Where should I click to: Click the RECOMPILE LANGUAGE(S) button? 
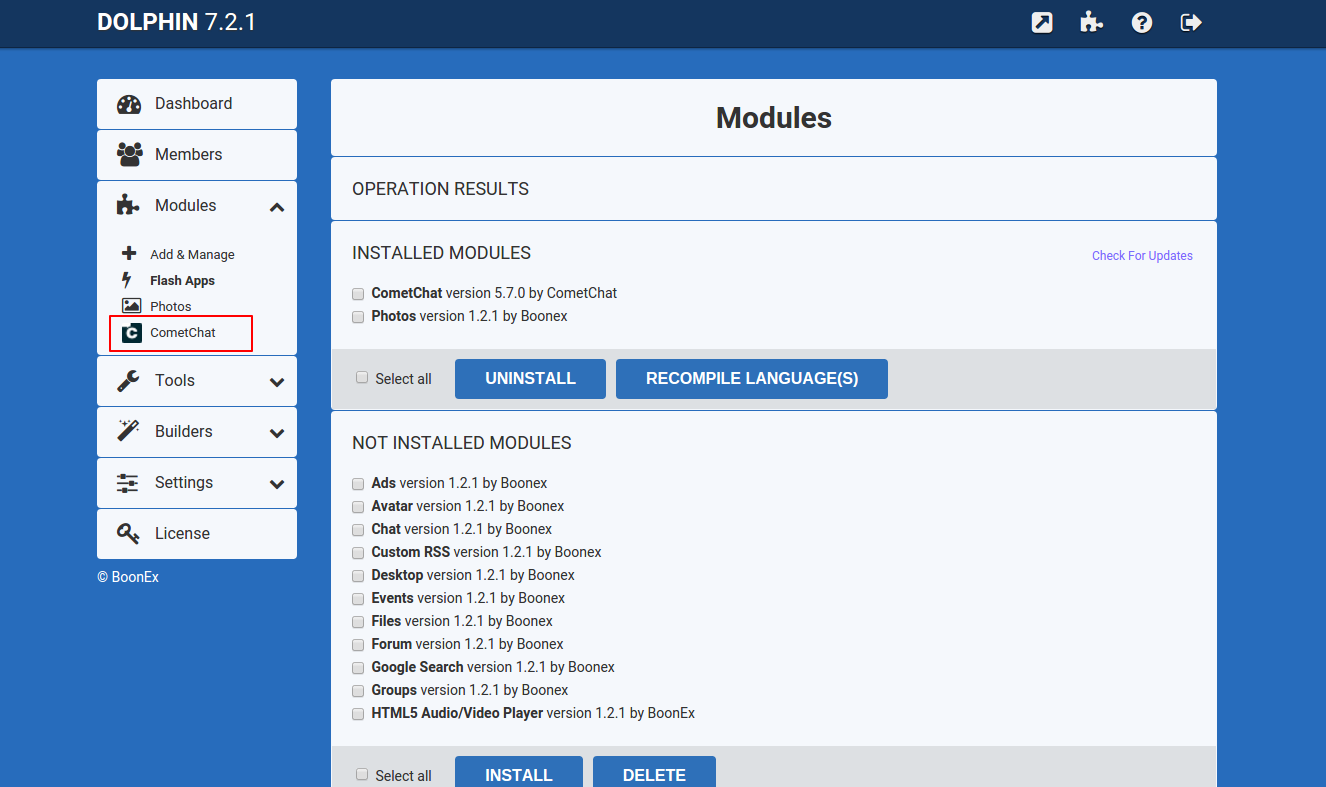(x=752, y=379)
